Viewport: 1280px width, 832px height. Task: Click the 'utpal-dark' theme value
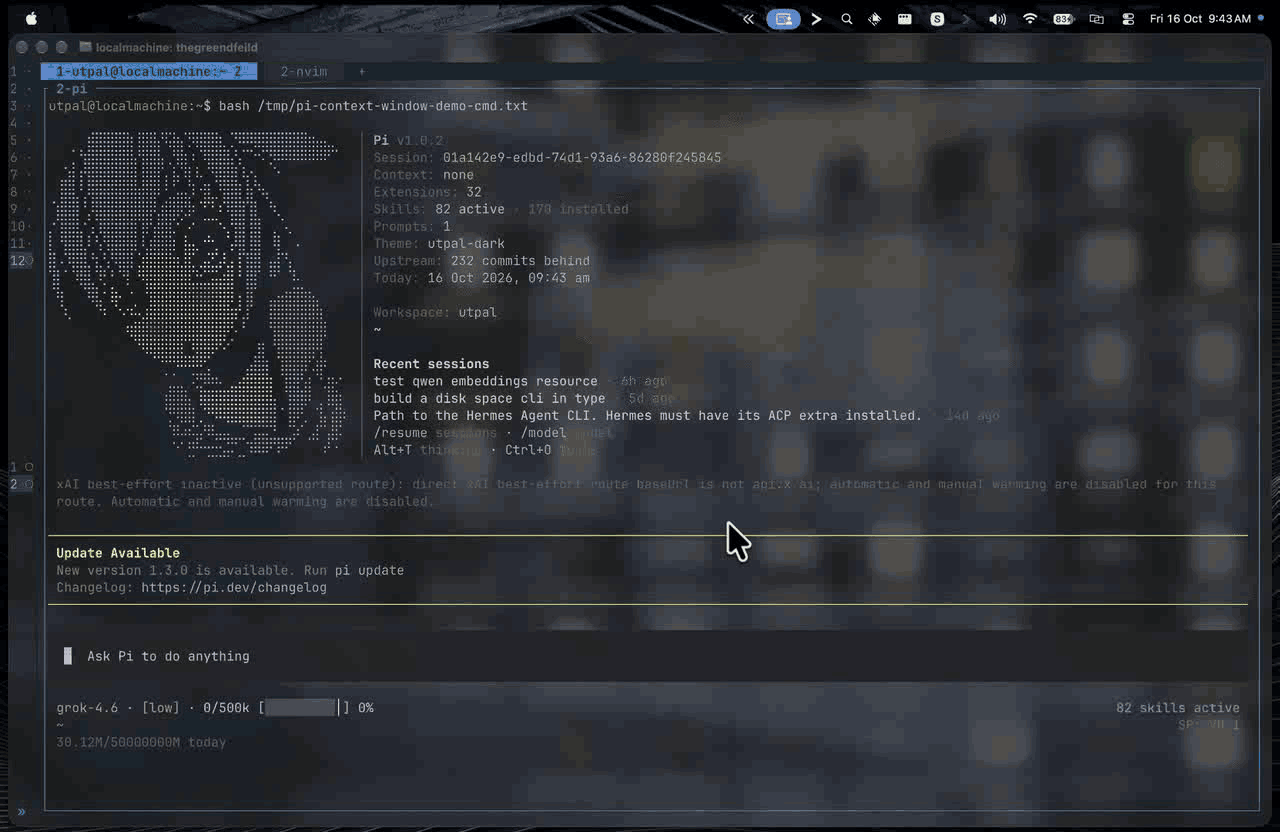tap(466, 244)
